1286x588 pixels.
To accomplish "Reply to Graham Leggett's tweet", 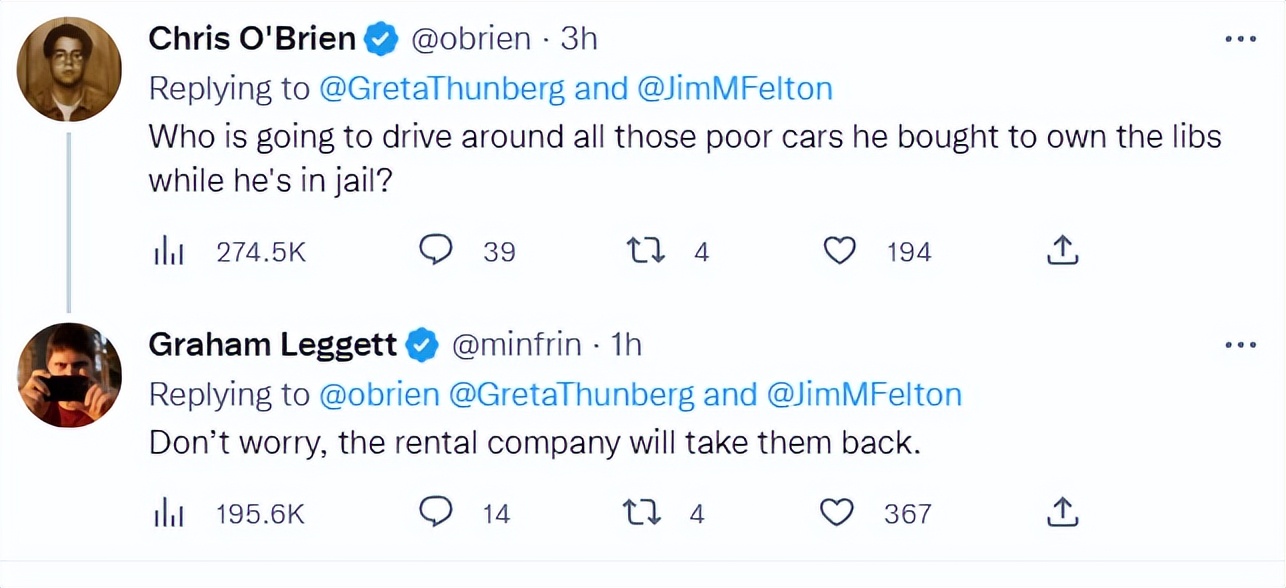I will (x=435, y=513).
